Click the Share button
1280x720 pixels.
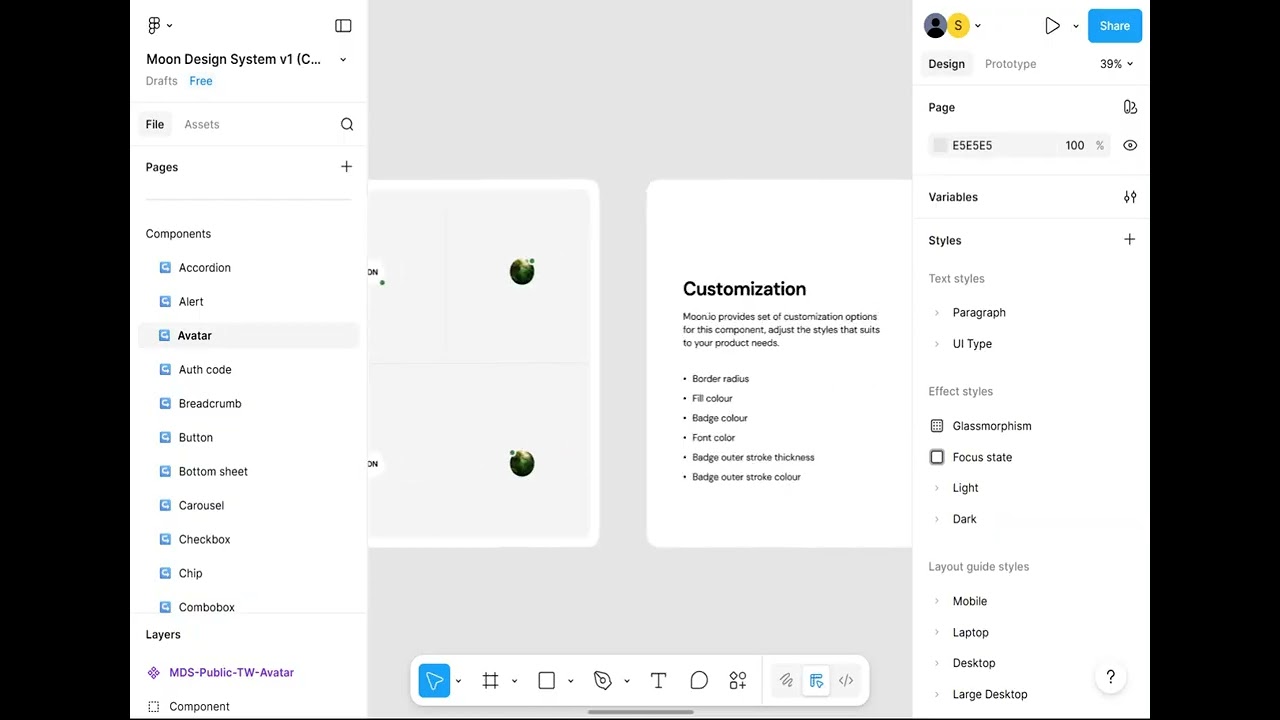pyautogui.click(x=1114, y=26)
